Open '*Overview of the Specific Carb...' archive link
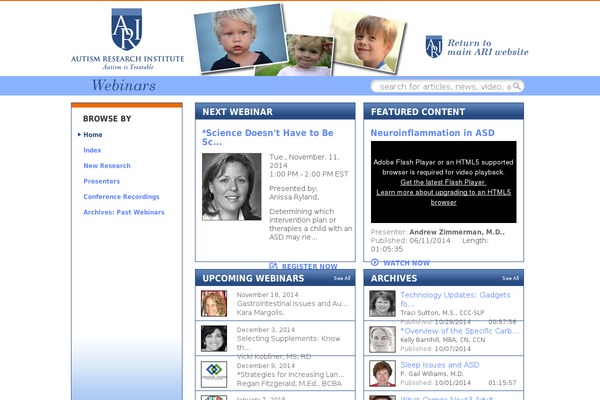The height and width of the screenshot is (400, 600). click(460, 331)
